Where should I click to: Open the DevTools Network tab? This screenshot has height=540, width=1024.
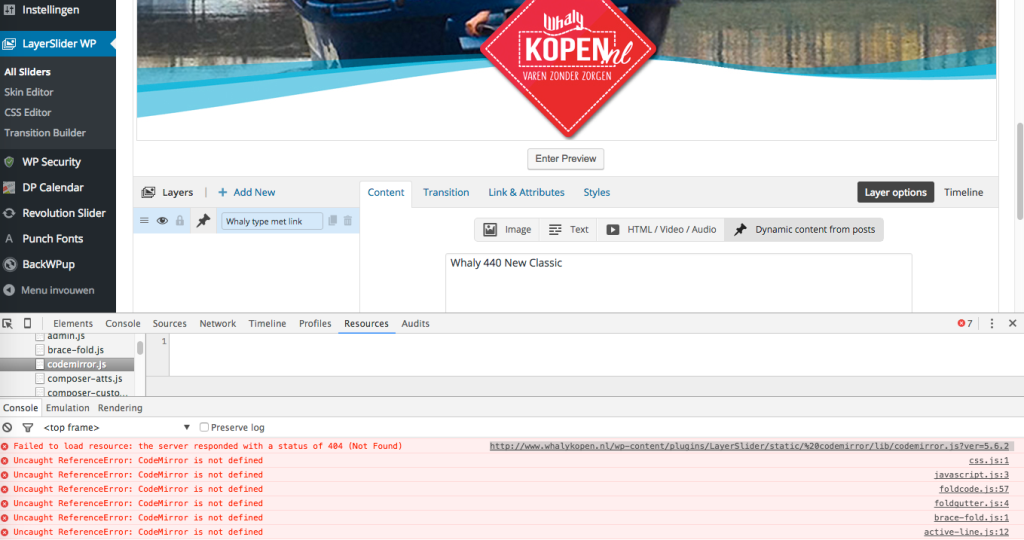(x=217, y=323)
